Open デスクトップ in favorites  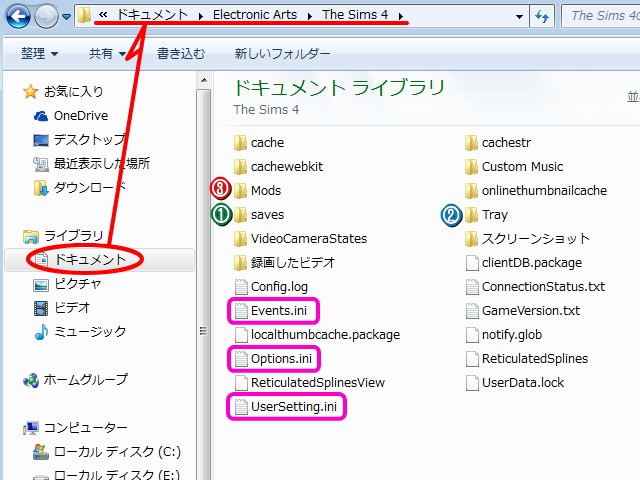click(80, 140)
